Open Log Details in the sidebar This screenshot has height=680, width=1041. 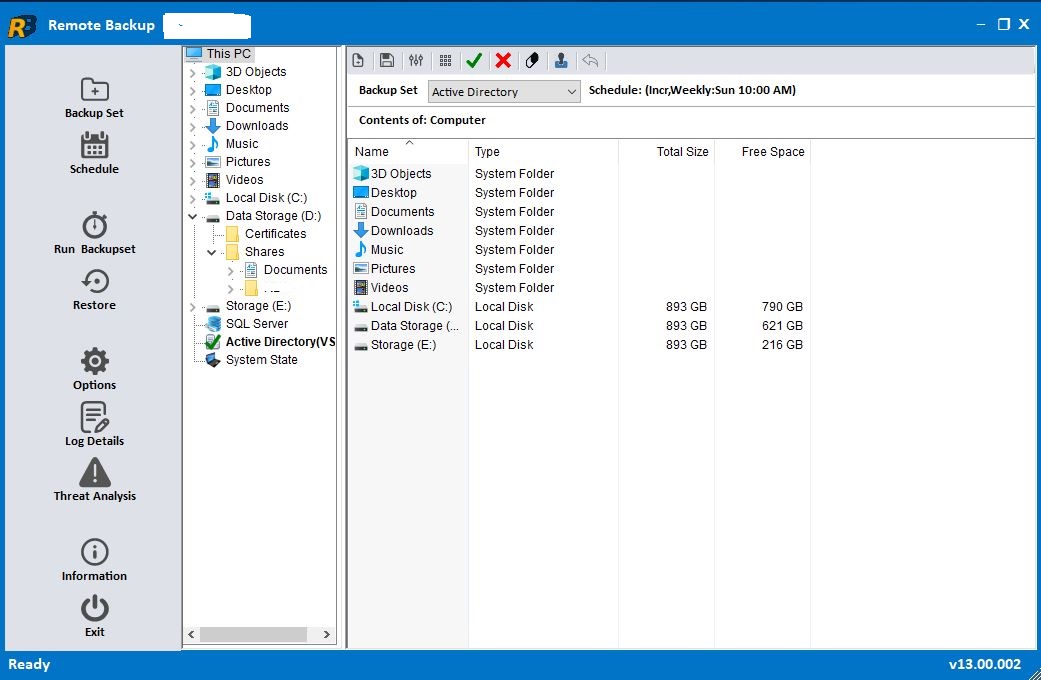click(x=94, y=425)
